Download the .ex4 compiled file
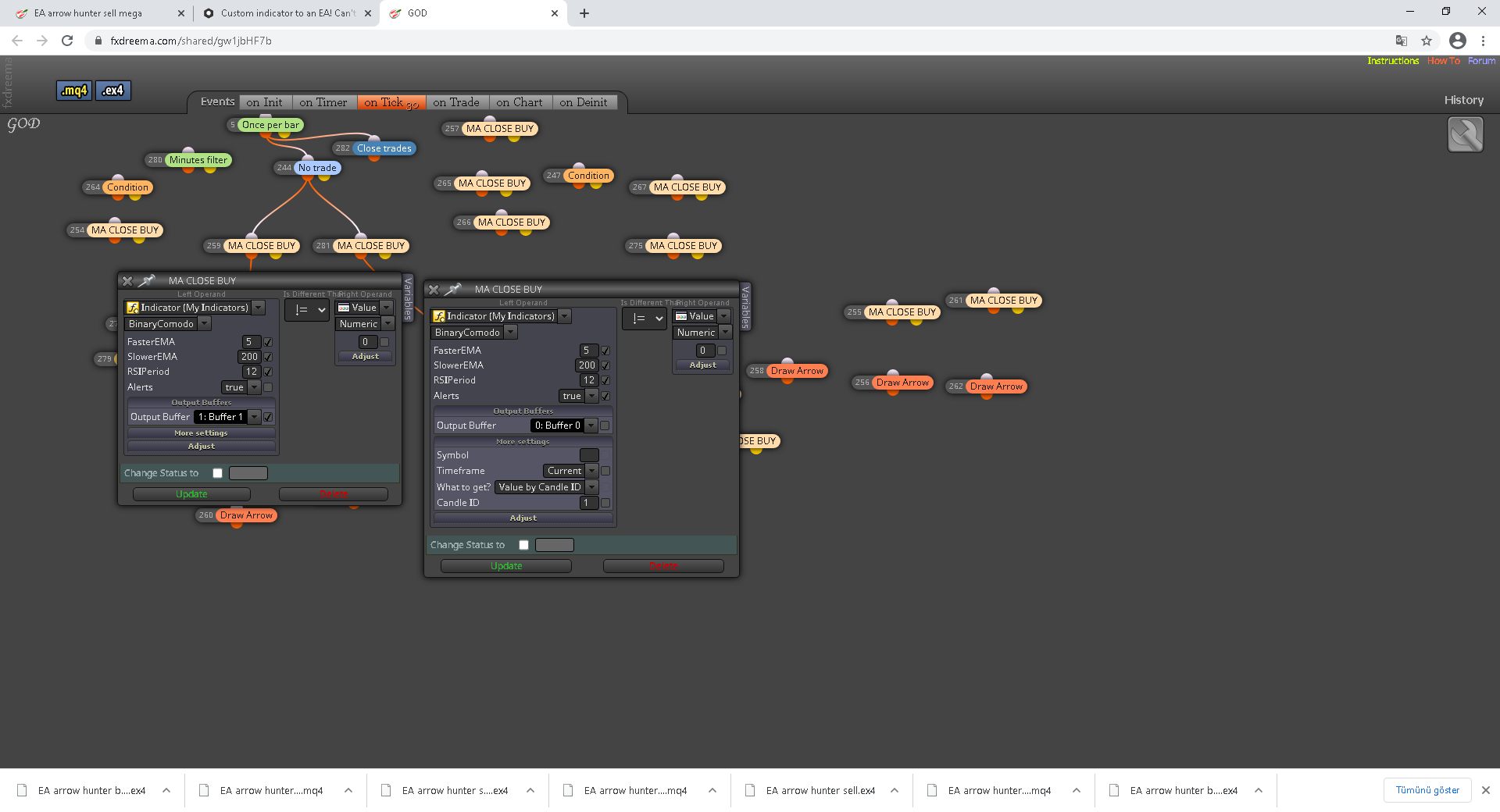 pyautogui.click(x=113, y=91)
